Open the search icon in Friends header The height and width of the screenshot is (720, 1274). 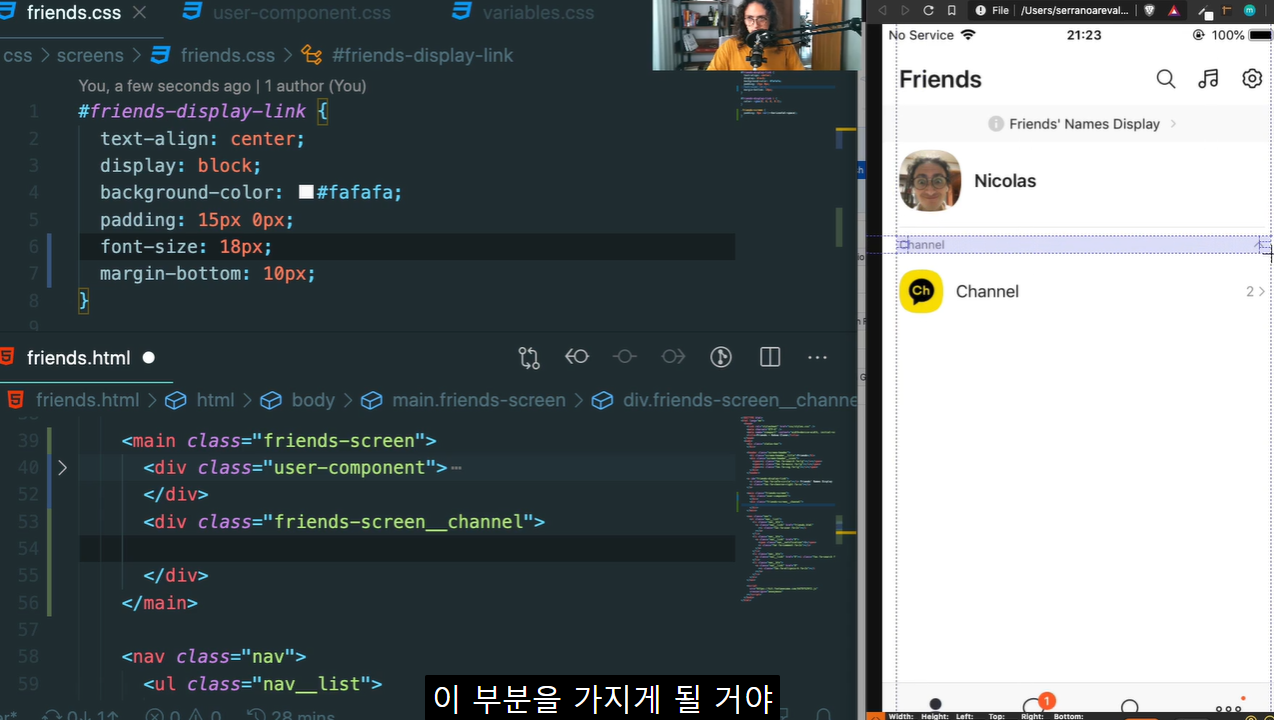coord(1166,79)
